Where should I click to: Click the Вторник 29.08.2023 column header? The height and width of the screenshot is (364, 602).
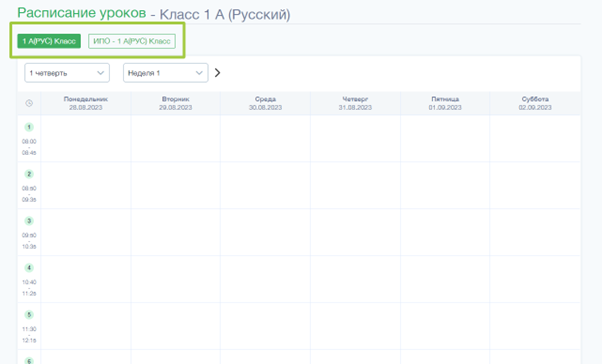coord(175,103)
